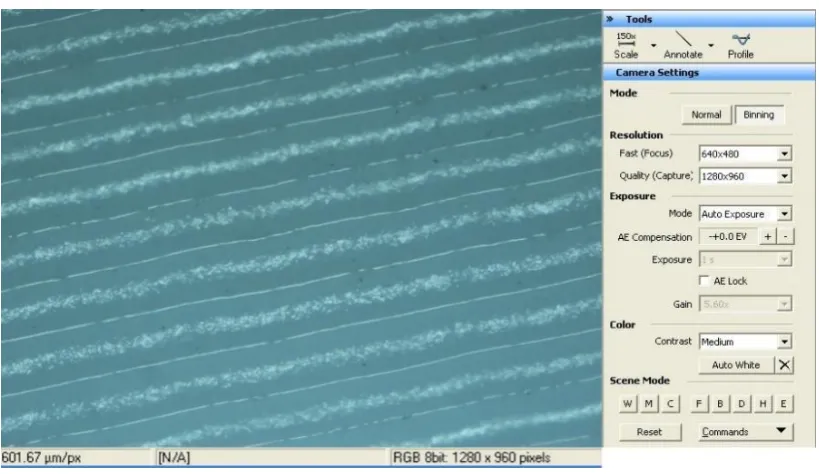
Task: Click the Tools panel title
Action: pyautogui.click(x=639, y=19)
